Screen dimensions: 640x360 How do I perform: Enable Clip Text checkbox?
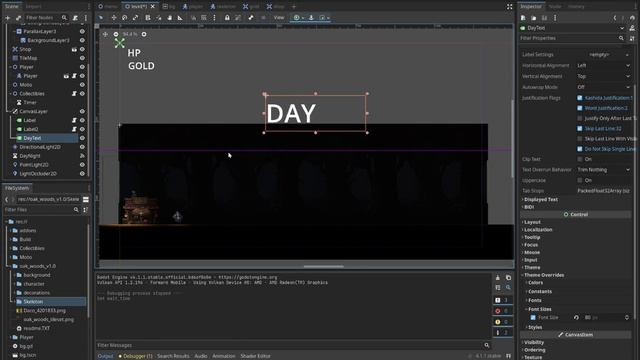(580, 159)
